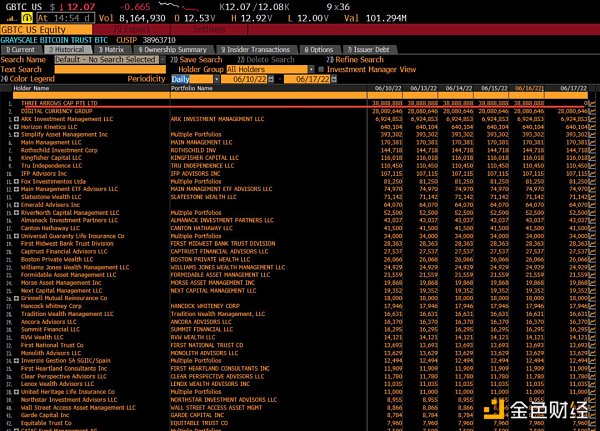Switch to the Matrix tab
The image size is (600, 431).
pos(112,50)
